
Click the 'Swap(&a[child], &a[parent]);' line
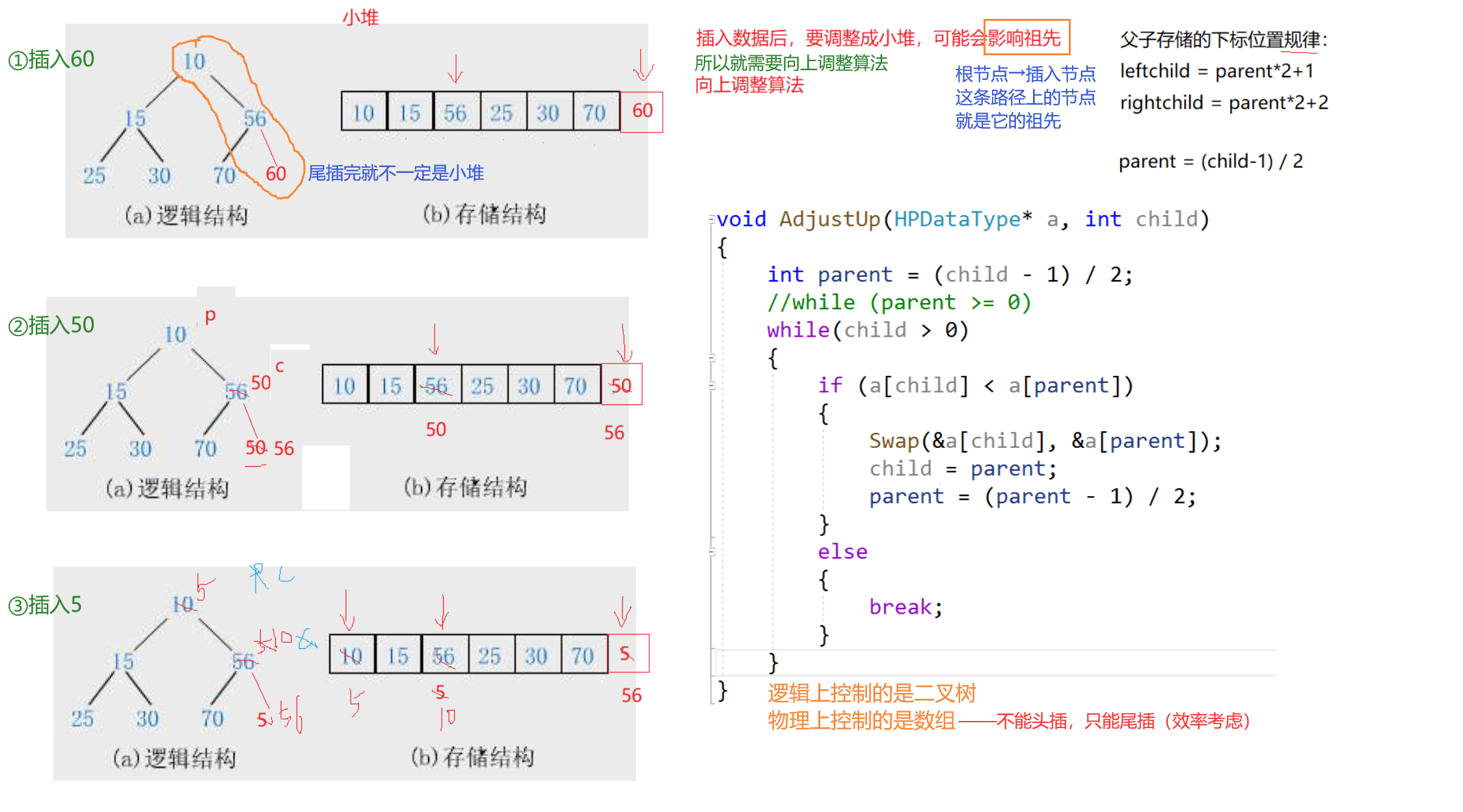click(1045, 441)
